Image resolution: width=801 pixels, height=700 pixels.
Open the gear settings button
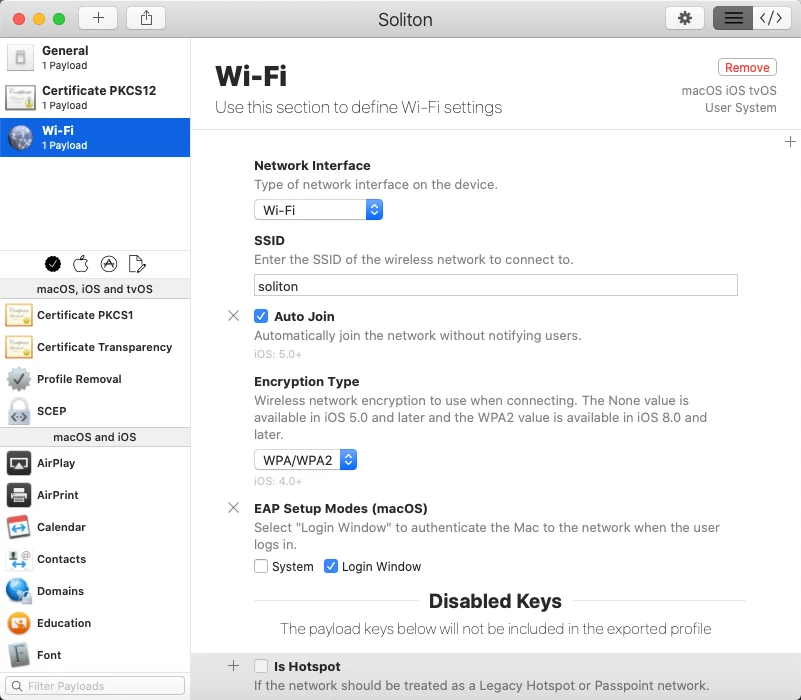[685, 18]
